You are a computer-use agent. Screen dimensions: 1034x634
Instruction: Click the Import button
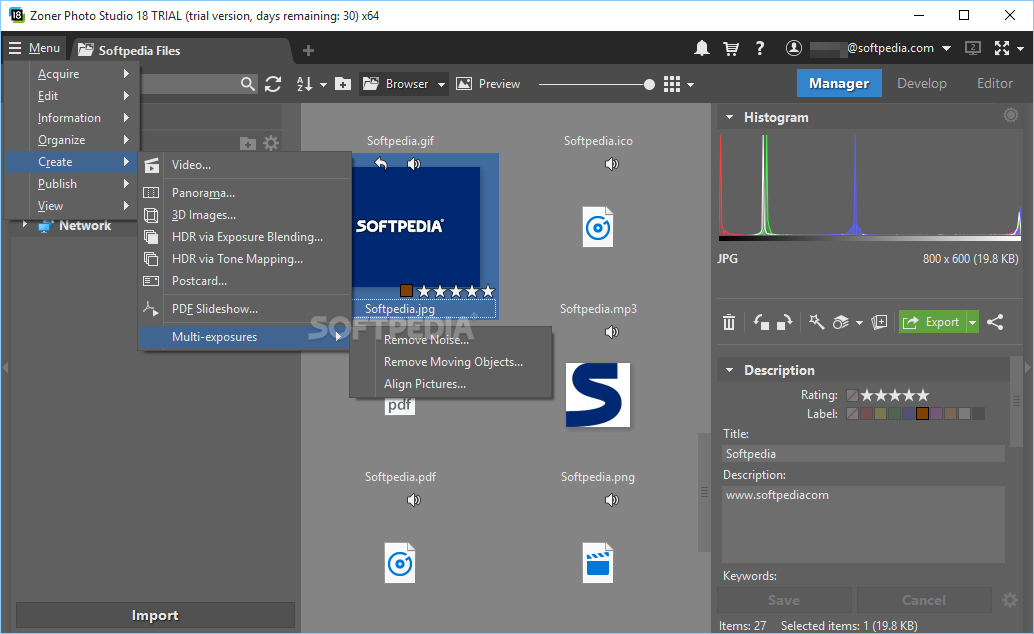pos(155,615)
